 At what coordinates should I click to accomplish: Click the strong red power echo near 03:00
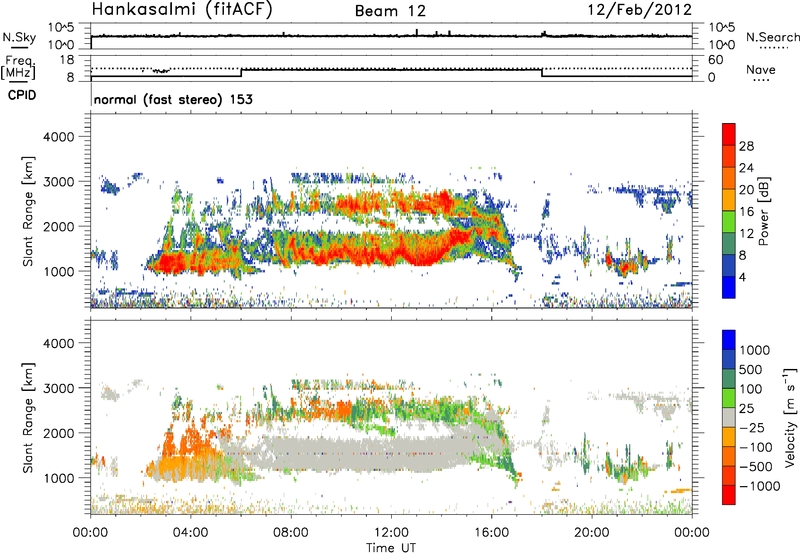pos(171,264)
